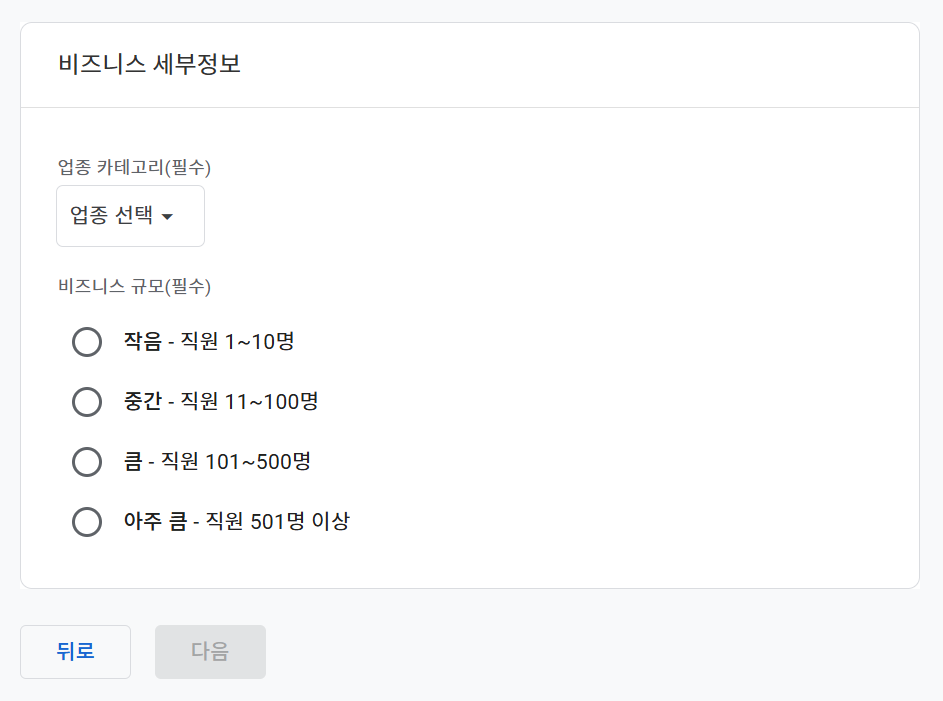Click the arrow next to 업종 선택
The image size is (943, 701).
(x=167, y=217)
